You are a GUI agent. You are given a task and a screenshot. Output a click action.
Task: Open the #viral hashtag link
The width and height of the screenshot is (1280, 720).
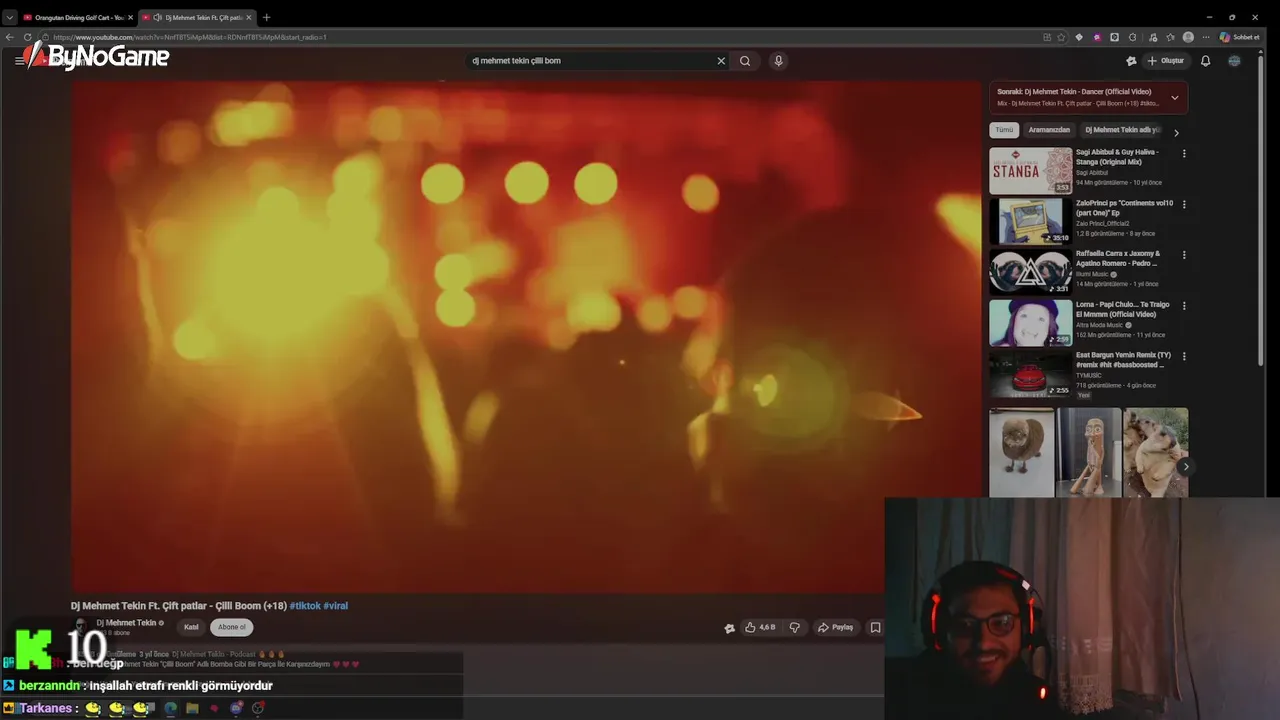[x=335, y=606]
